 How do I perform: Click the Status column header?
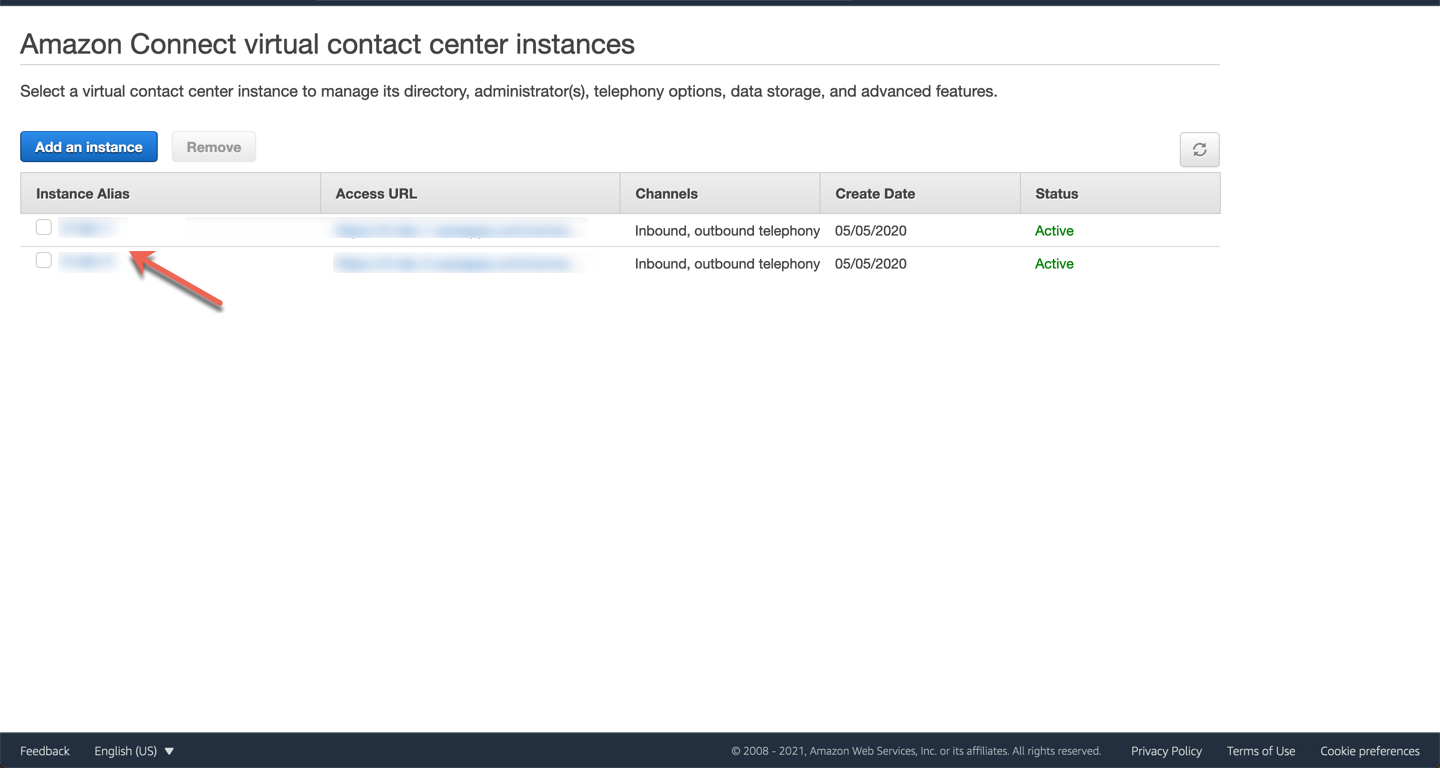coord(1056,194)
